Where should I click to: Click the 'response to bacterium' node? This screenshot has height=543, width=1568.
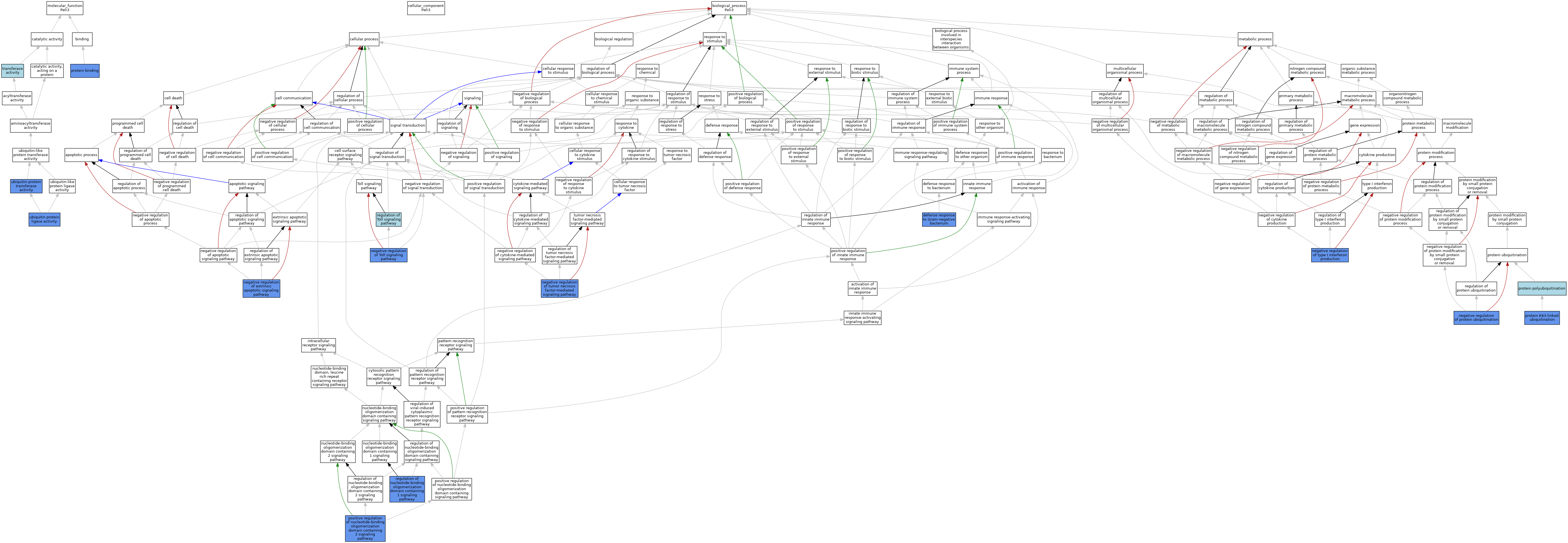[x=1053, y=155]
